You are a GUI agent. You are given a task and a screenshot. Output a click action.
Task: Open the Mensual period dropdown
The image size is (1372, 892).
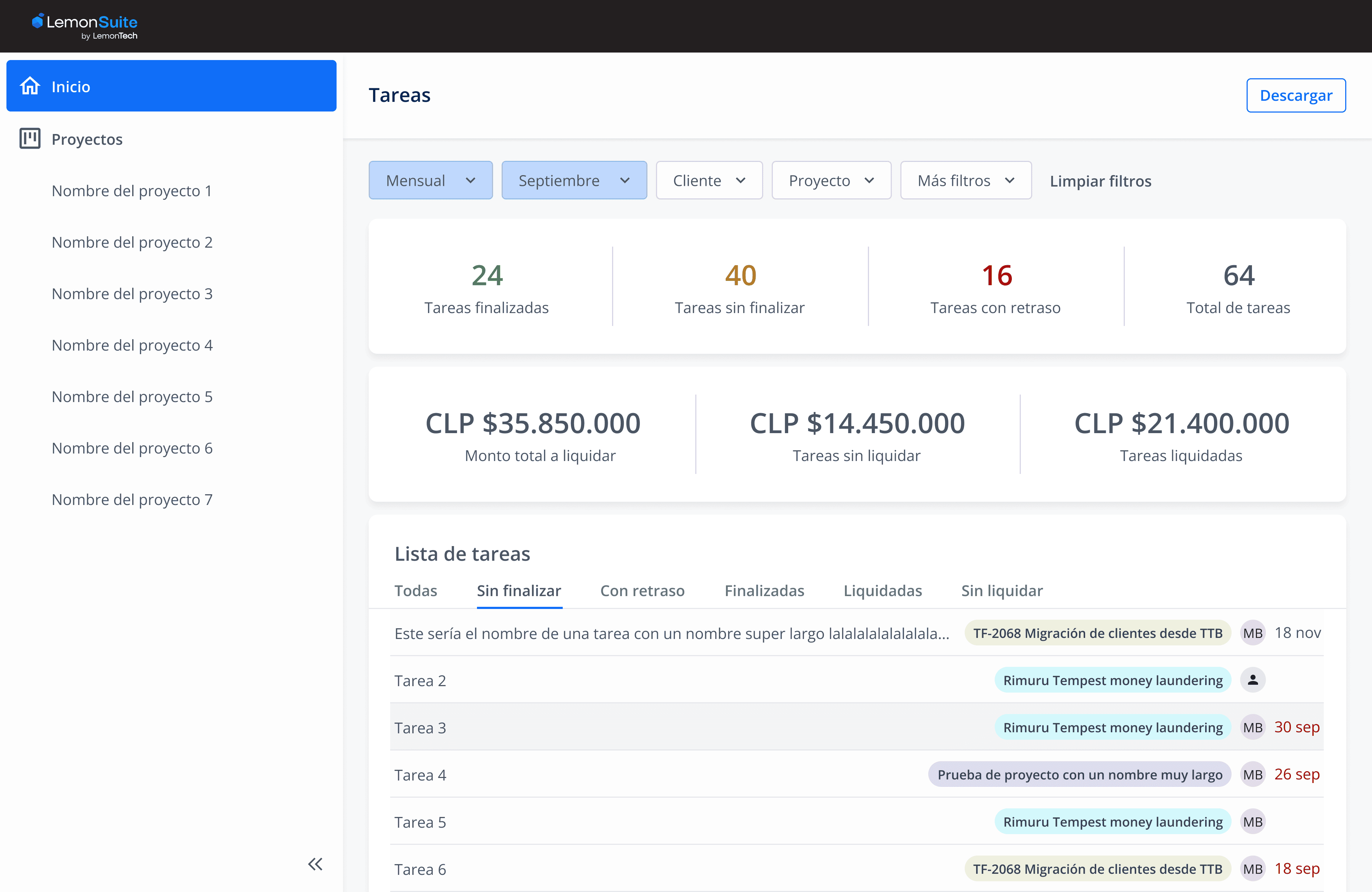coord(431,180)
